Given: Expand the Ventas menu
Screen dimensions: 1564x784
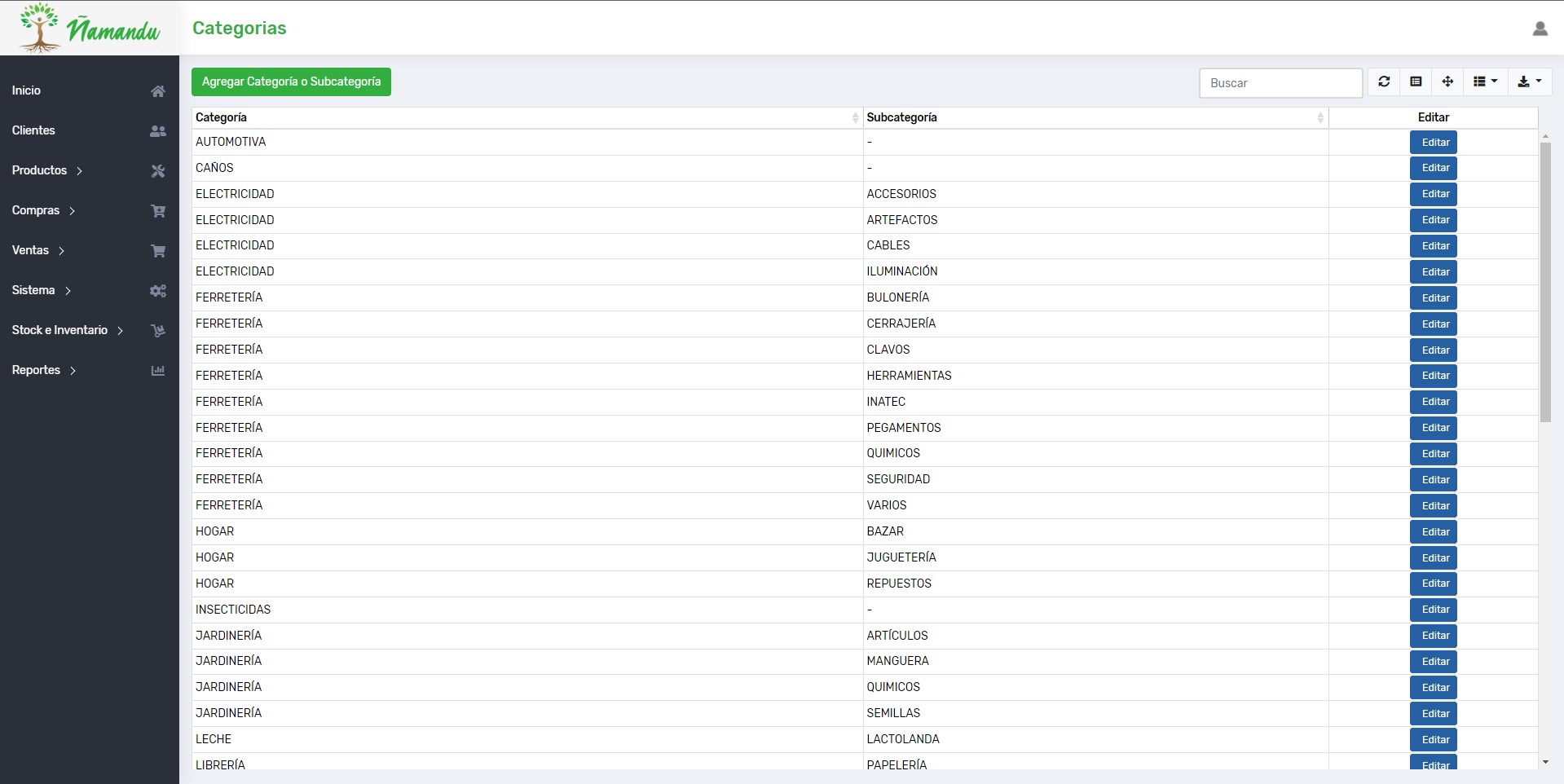Looking at the screenshot, I should [38, 250].
